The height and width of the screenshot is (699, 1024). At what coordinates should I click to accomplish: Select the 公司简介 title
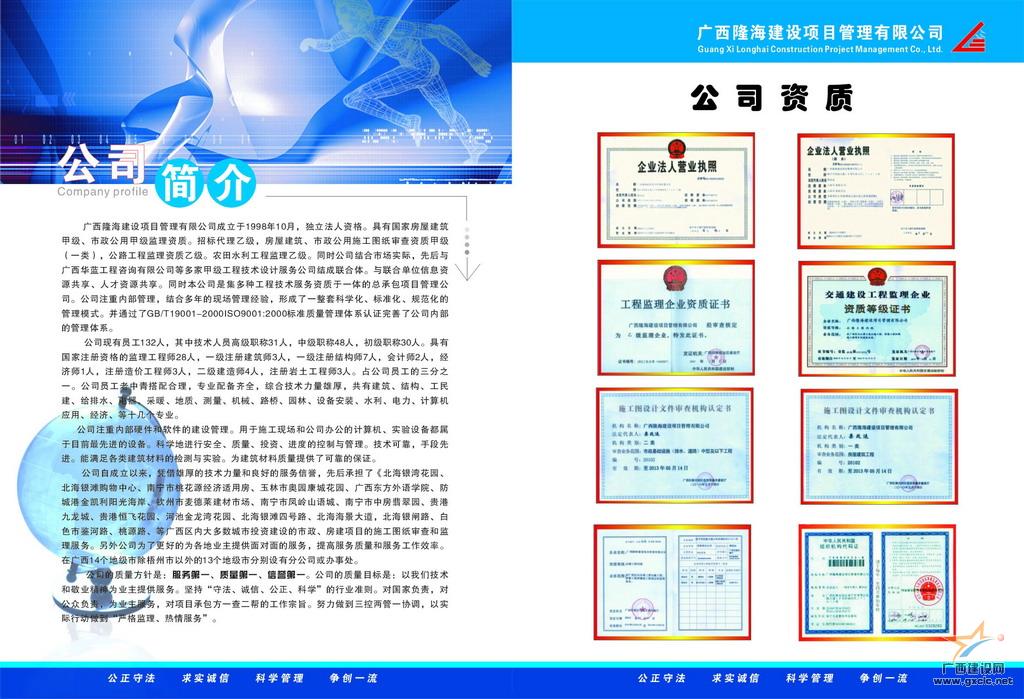(155, 173)
